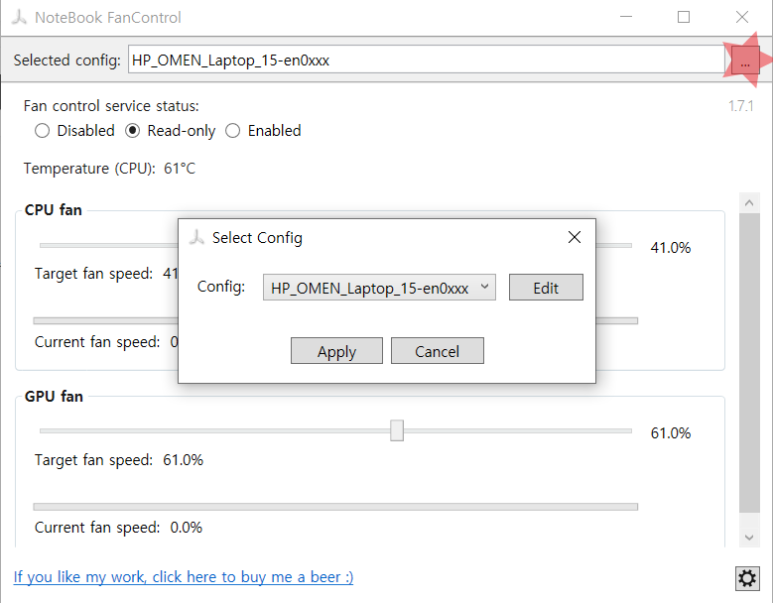Click the GPU fan current speed progress bar
Screen dimensions: 773x603
point(335,507)
